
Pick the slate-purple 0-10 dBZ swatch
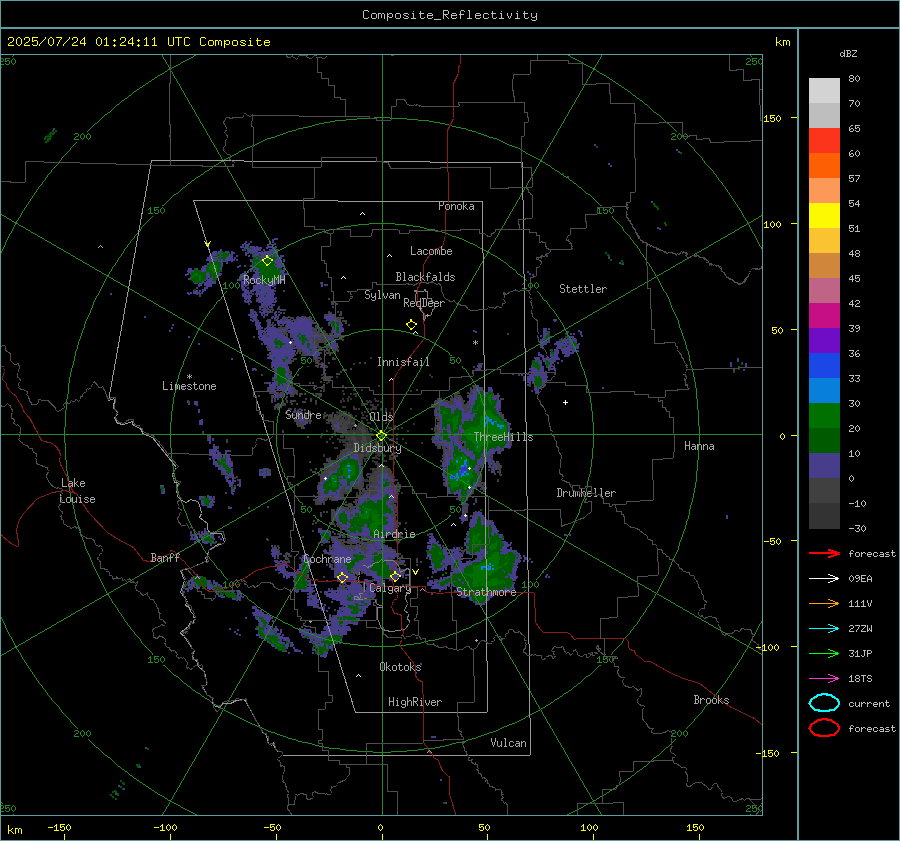tap(824, 465)
